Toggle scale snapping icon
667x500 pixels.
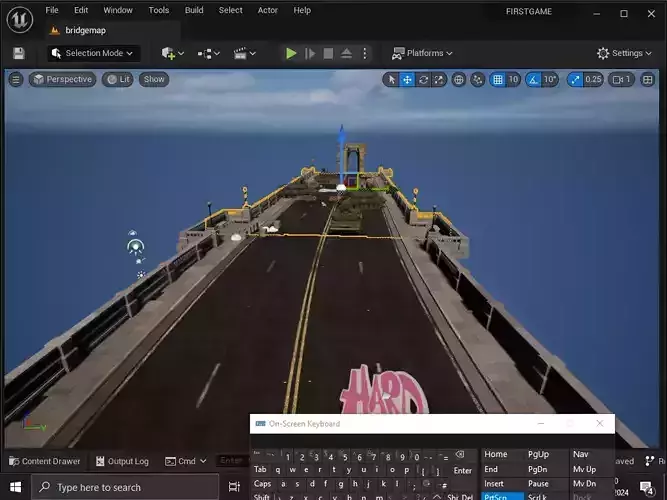[575, 80]
